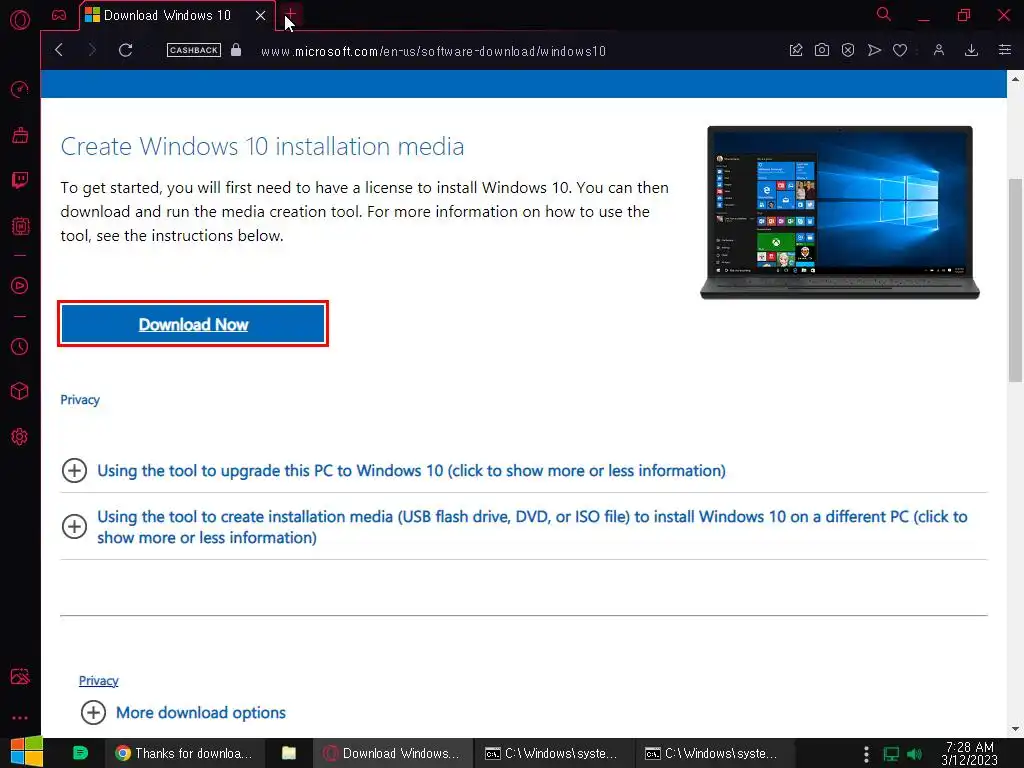Switch to Opera 'Download Windows...' taskbar item
The width and height of the screenshot is (1024, 768).
(392, 753)
